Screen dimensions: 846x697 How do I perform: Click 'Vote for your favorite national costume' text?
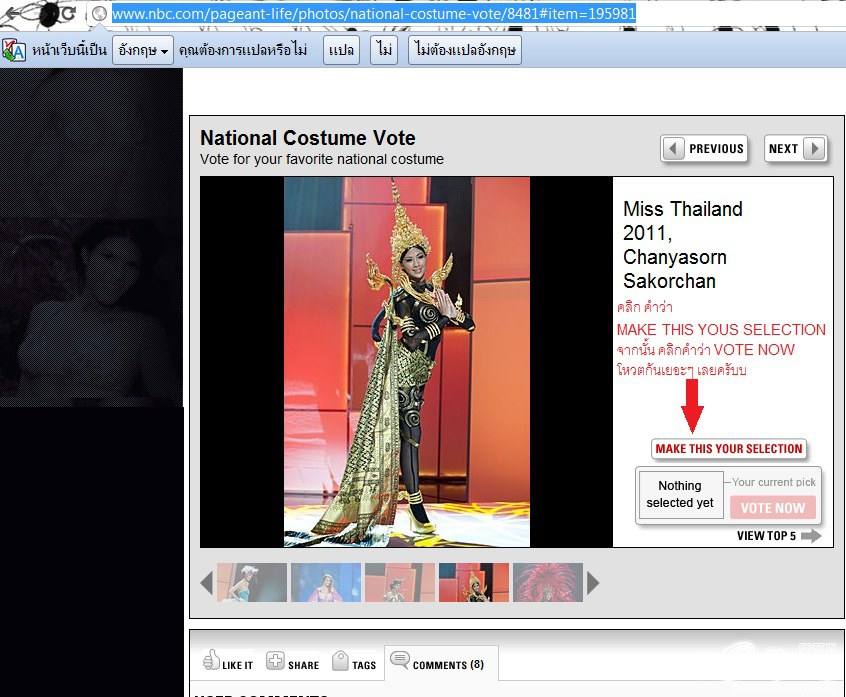322,159
